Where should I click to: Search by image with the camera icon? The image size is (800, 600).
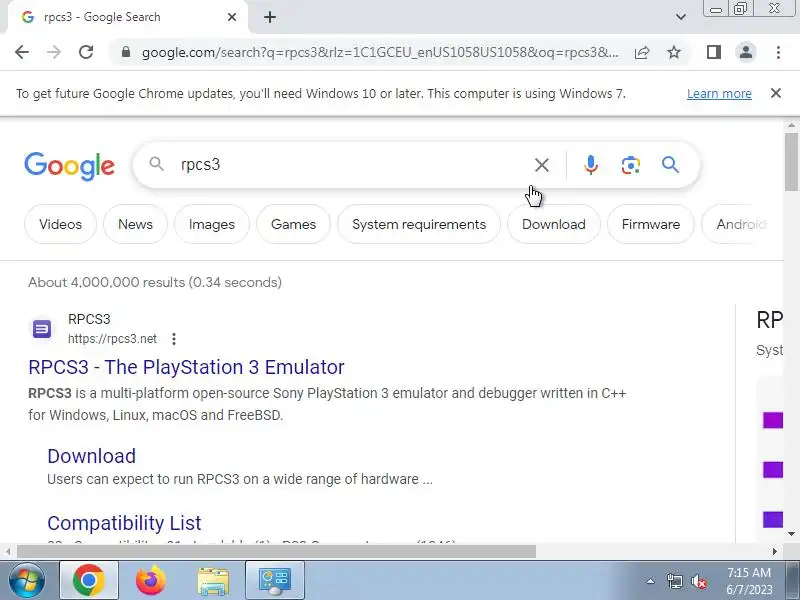point(631,165)
